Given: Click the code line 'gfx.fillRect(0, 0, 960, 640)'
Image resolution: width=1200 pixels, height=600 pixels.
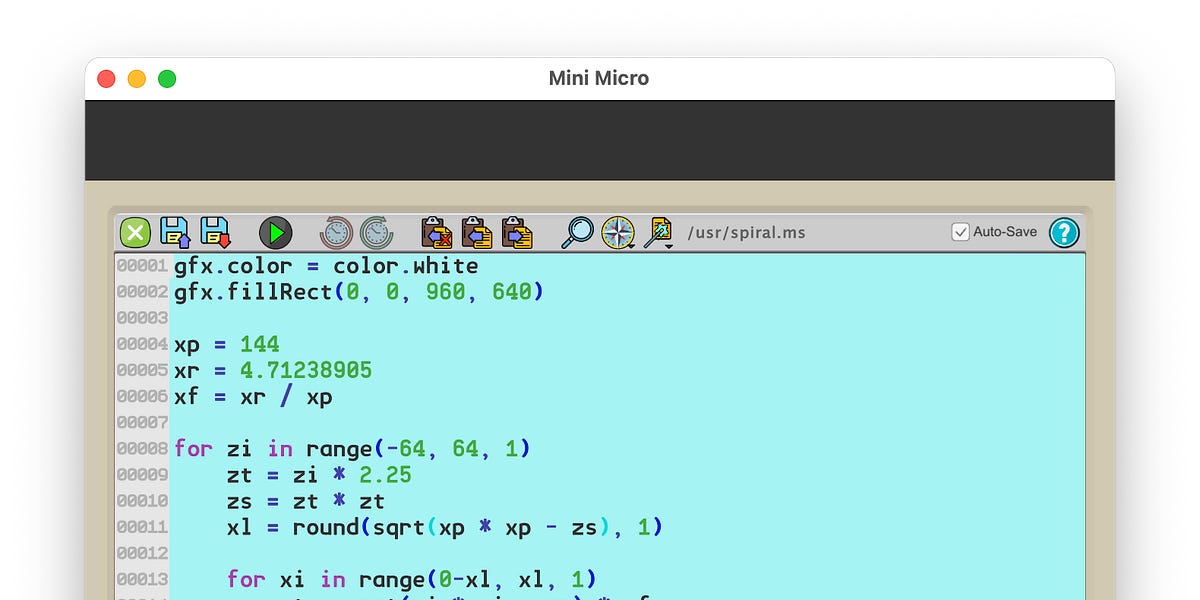Looking at the screenshot, I should [x=359, y=292].
